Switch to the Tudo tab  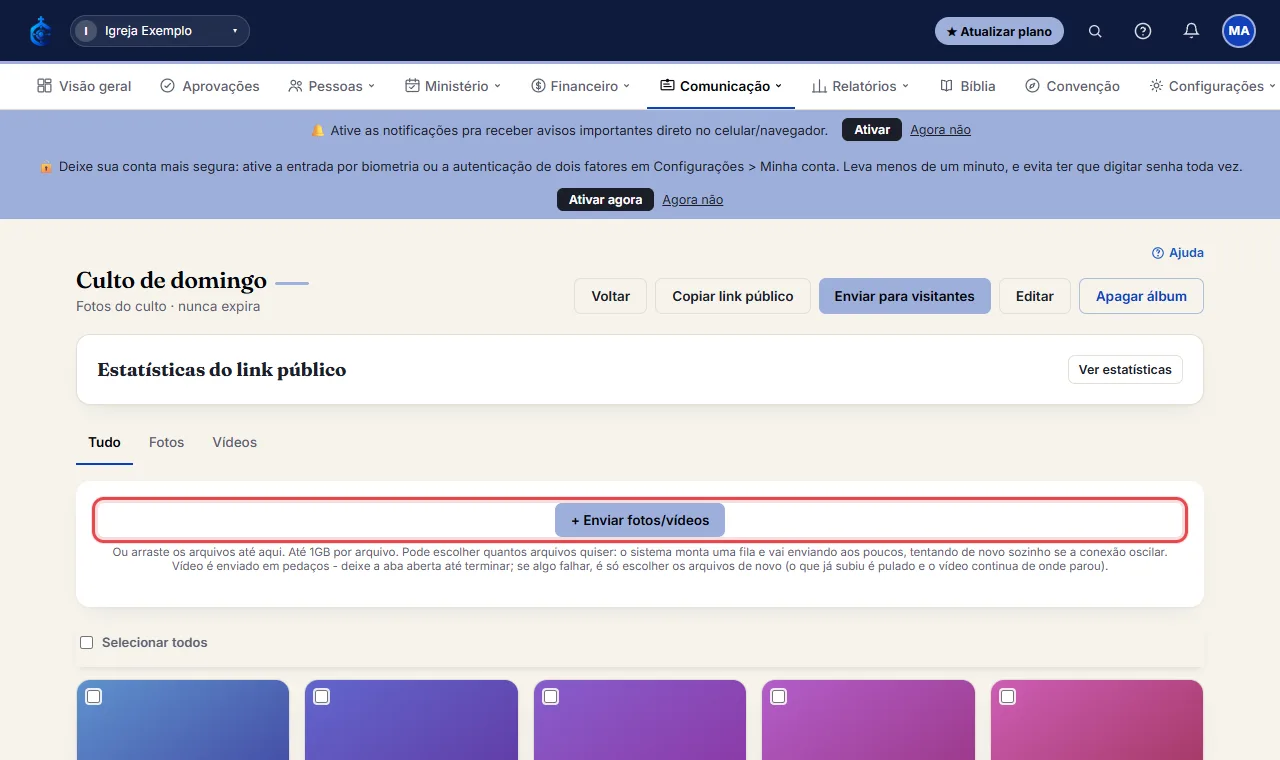point(104,442)
